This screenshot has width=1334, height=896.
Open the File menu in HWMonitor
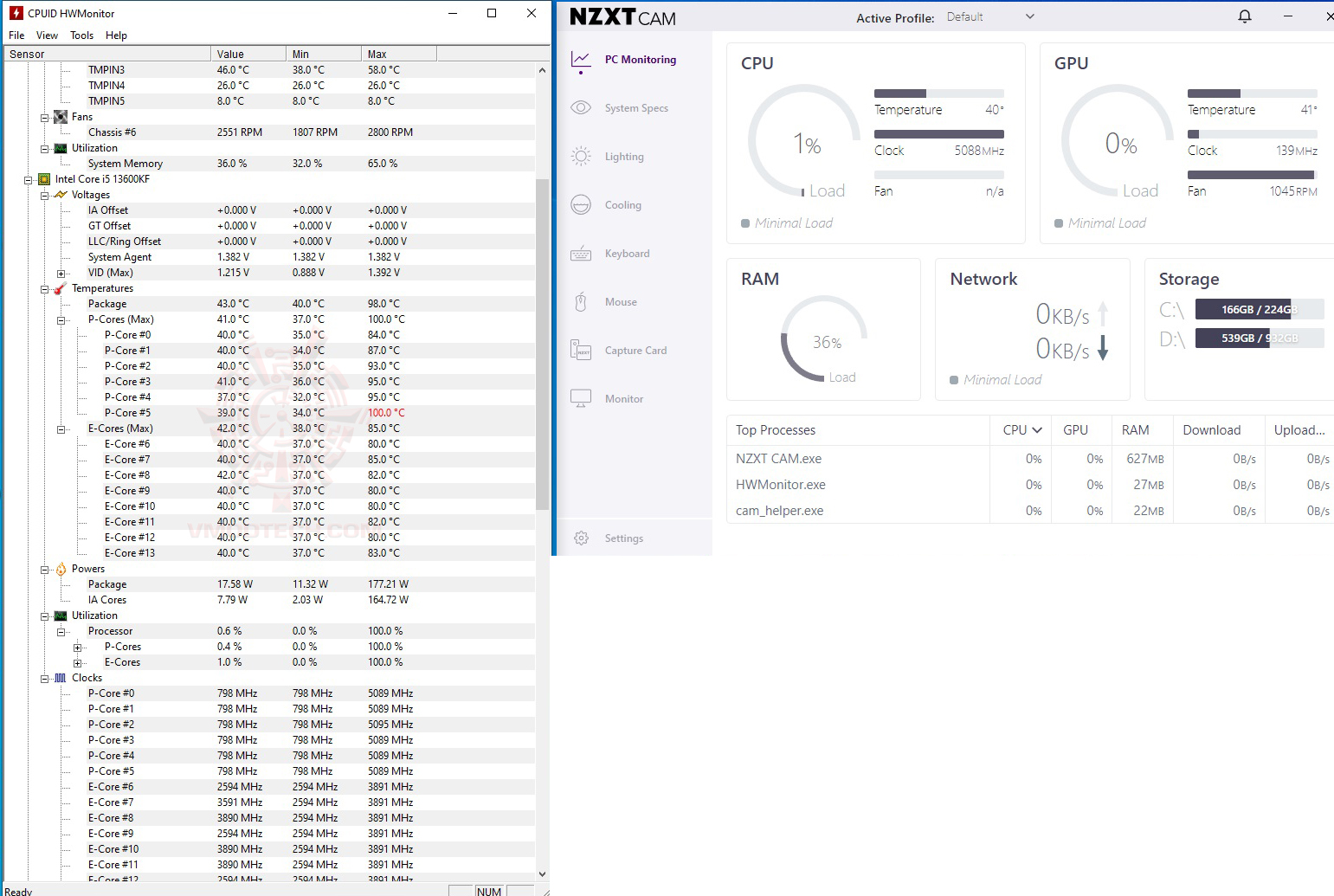[x=16, y=35]
